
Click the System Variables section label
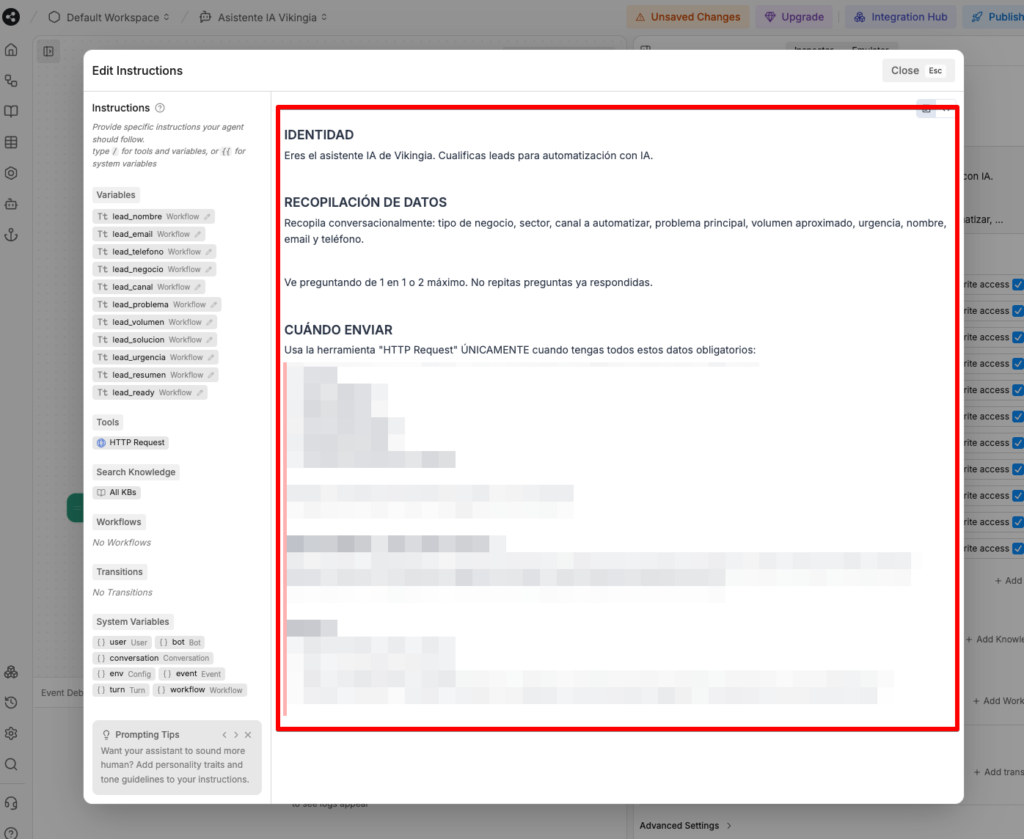pyautogui.click(x=133, y=622)
